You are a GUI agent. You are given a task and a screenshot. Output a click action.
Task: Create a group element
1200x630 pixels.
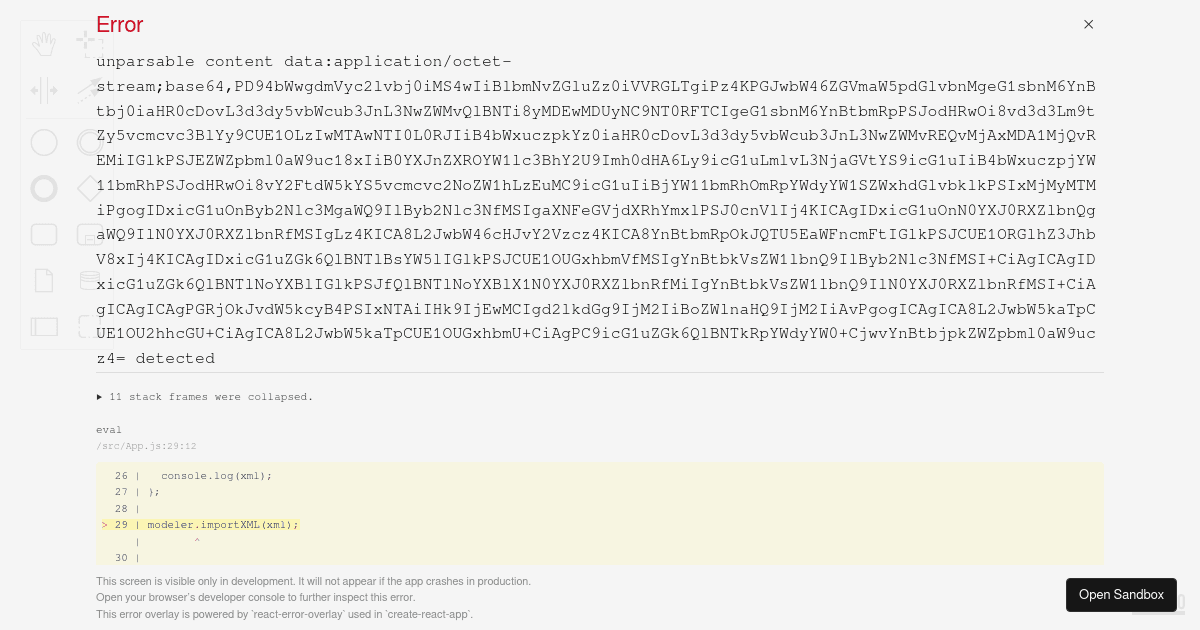pyautogui.click(x=89, y=326)
